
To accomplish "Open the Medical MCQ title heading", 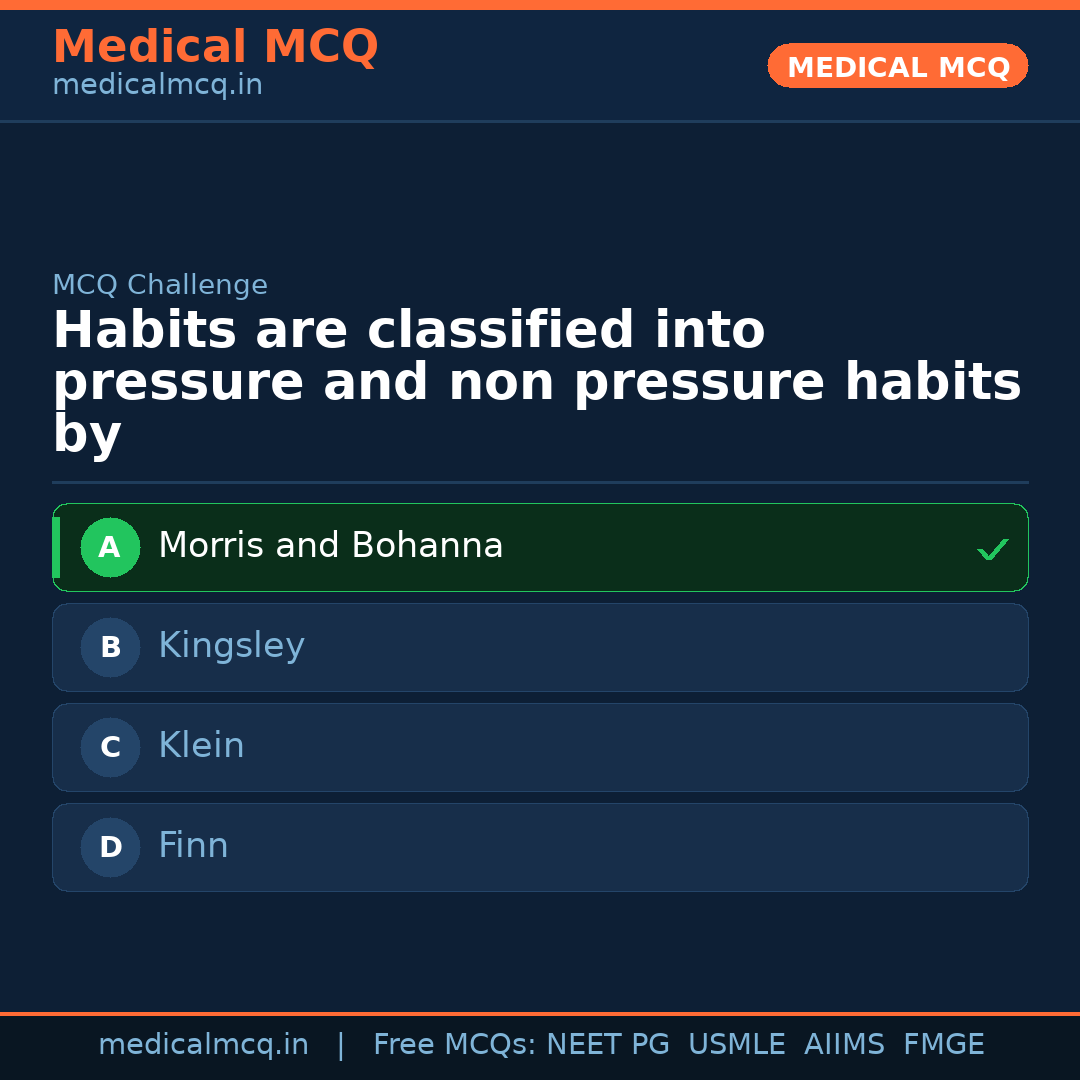I will [215, 47].
